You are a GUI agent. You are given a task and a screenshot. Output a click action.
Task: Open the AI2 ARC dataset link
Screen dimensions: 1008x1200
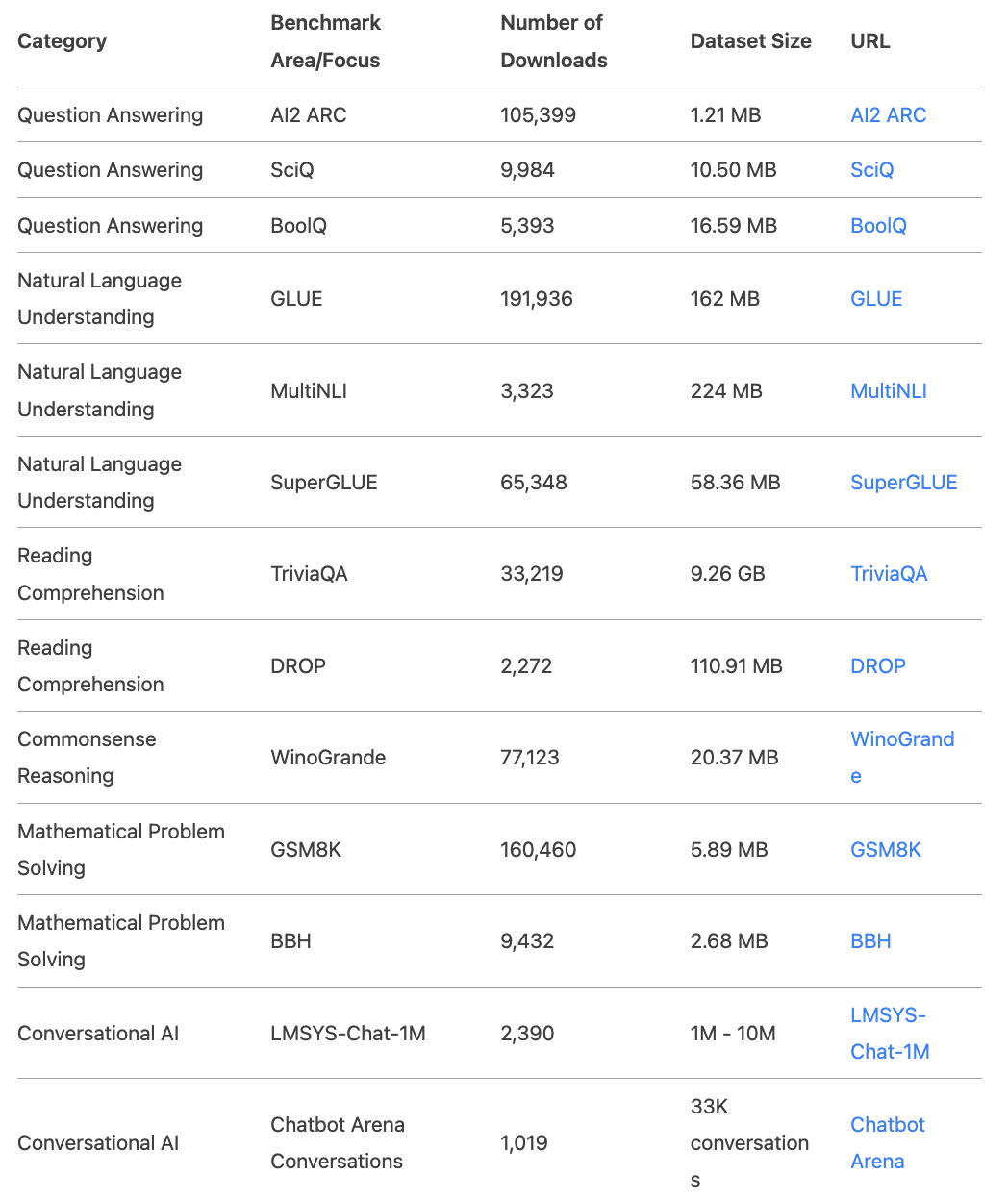point(888,115)
